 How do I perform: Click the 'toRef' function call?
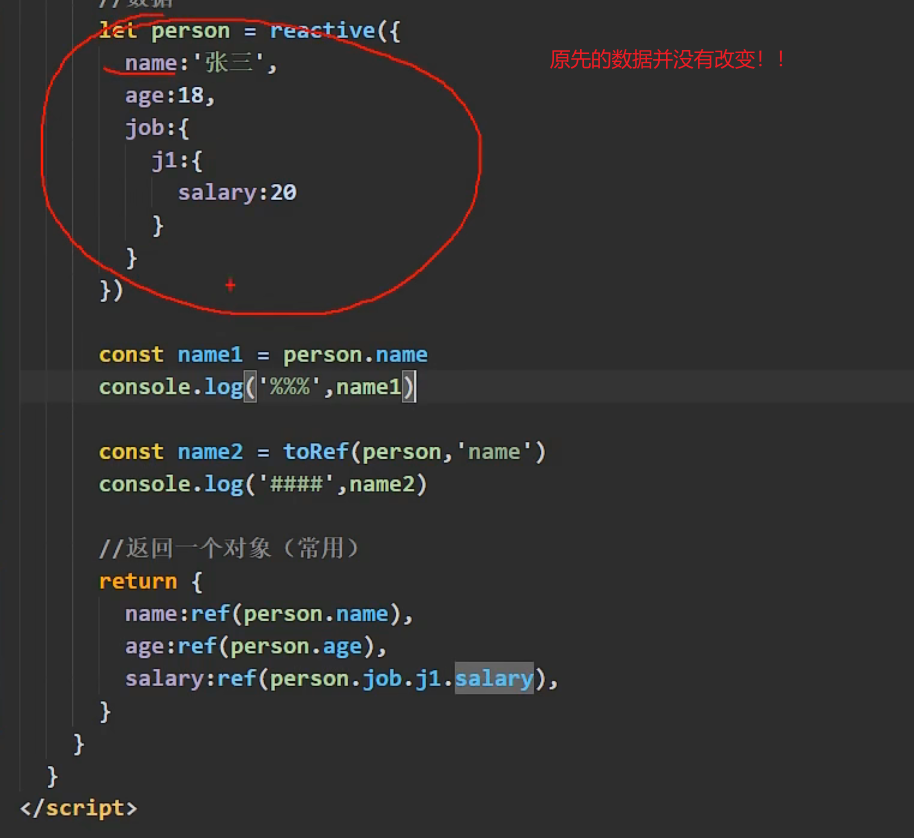pos(316,452)
